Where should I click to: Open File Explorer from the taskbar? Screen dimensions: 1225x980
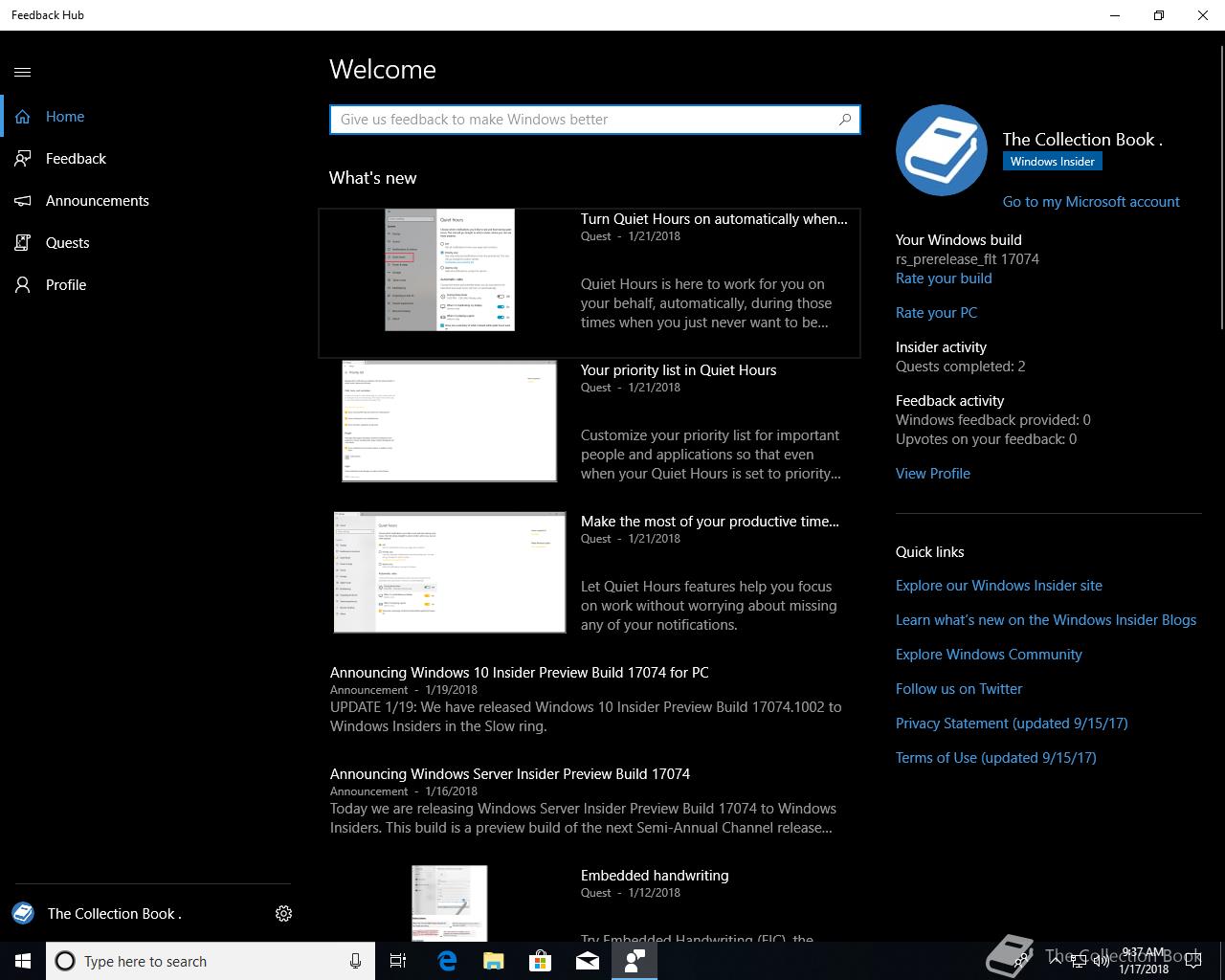coord(494,961)
